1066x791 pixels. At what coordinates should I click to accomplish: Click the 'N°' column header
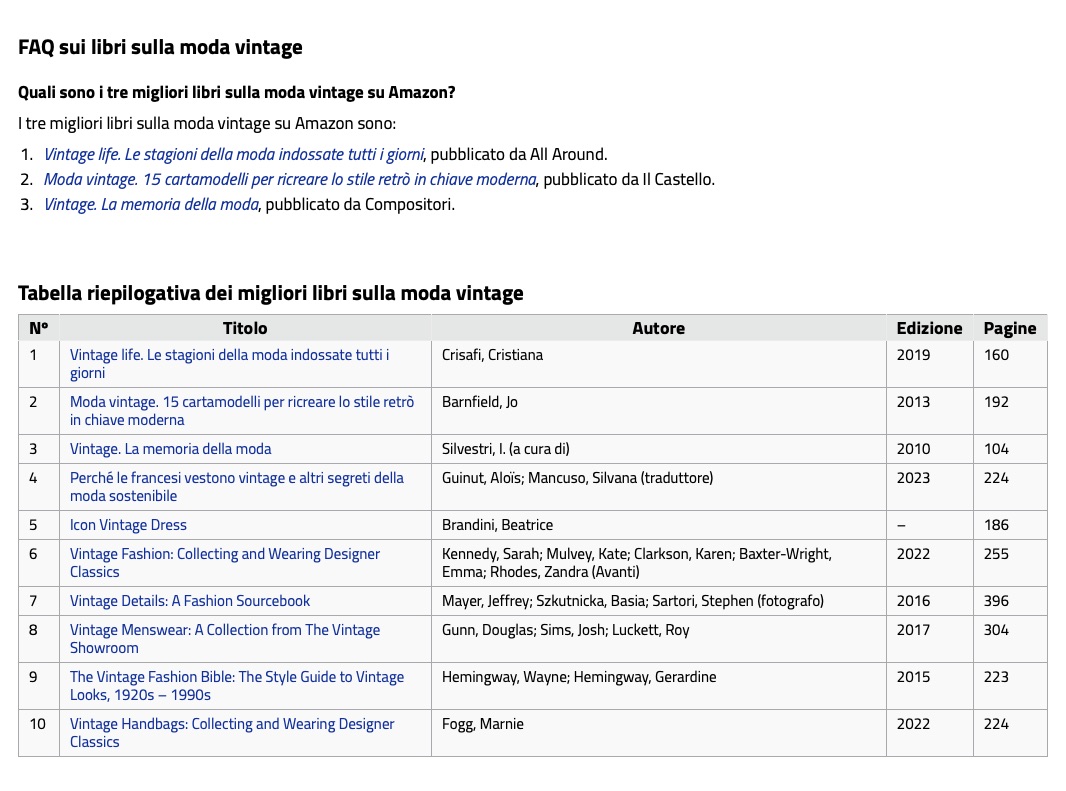[39, 329]
